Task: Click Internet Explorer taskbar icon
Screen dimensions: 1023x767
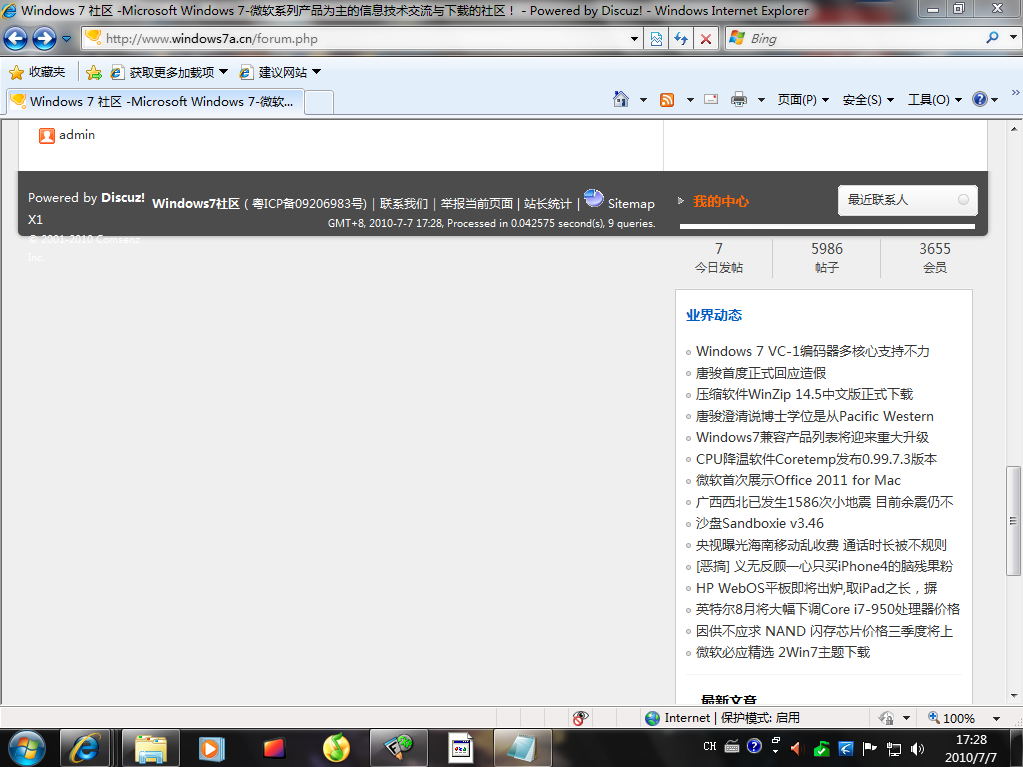Action: coord(87,748)
